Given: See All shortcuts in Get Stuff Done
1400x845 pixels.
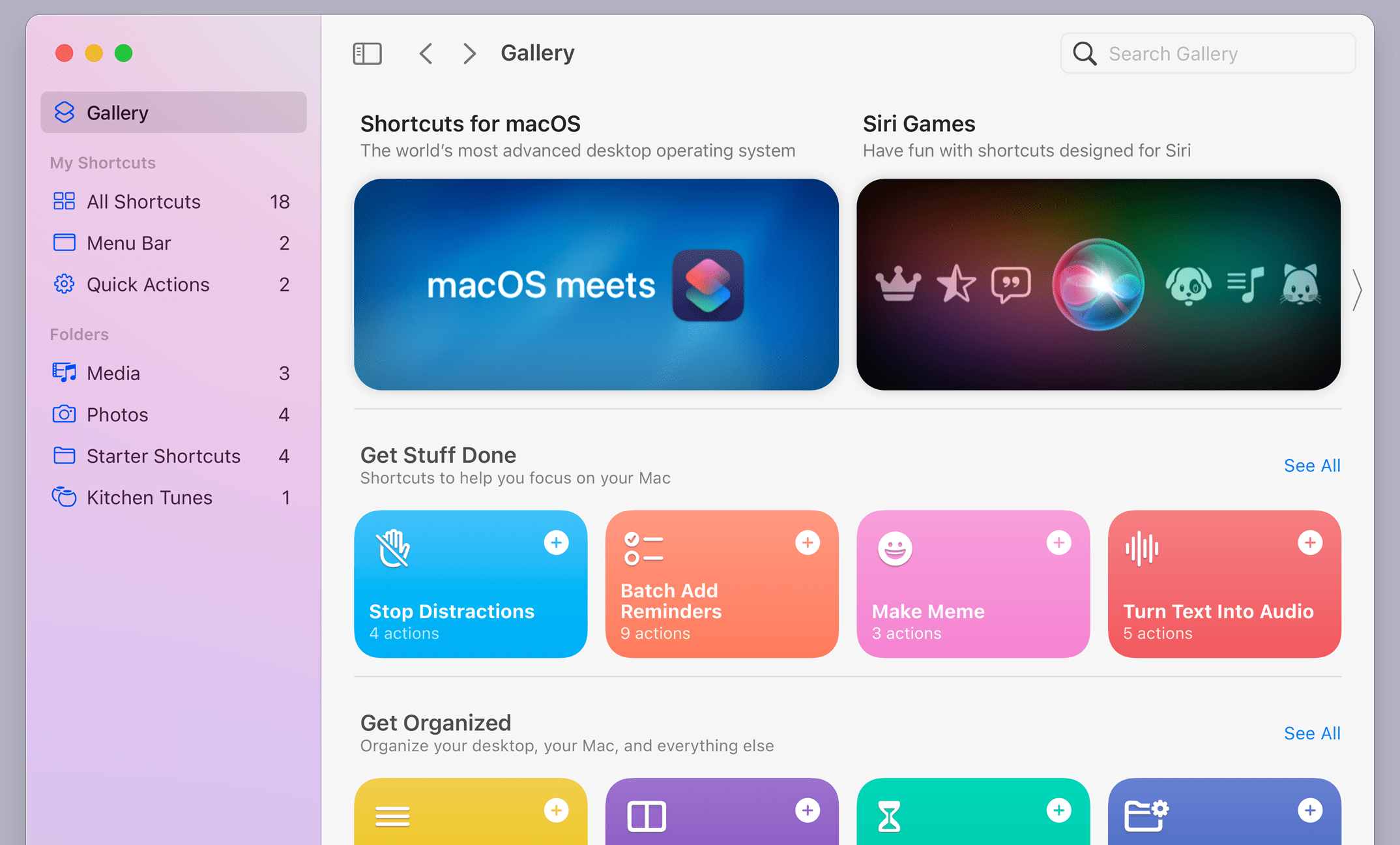Looking at the screenshot, I should click(x=1311, y=465).
